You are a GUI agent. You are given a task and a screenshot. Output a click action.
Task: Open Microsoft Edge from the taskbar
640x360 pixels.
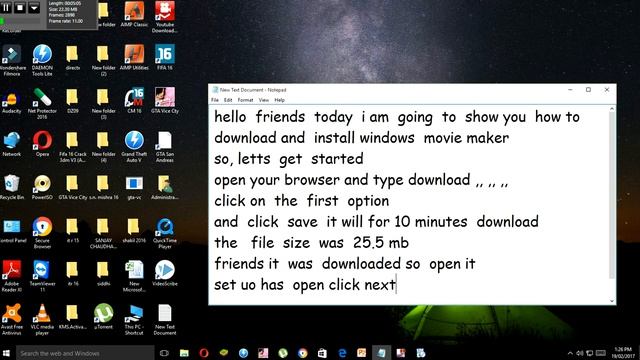[x=342, y=353]
